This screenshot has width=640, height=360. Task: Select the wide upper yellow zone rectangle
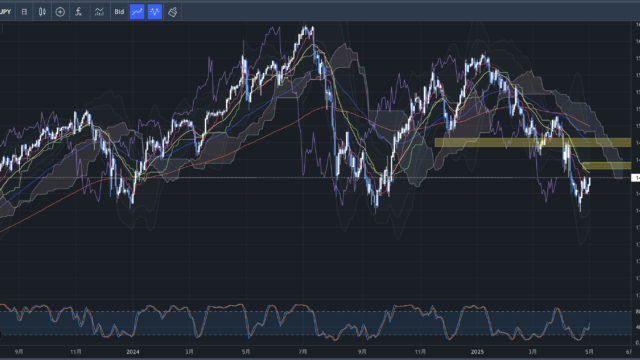tap(533, 142)
